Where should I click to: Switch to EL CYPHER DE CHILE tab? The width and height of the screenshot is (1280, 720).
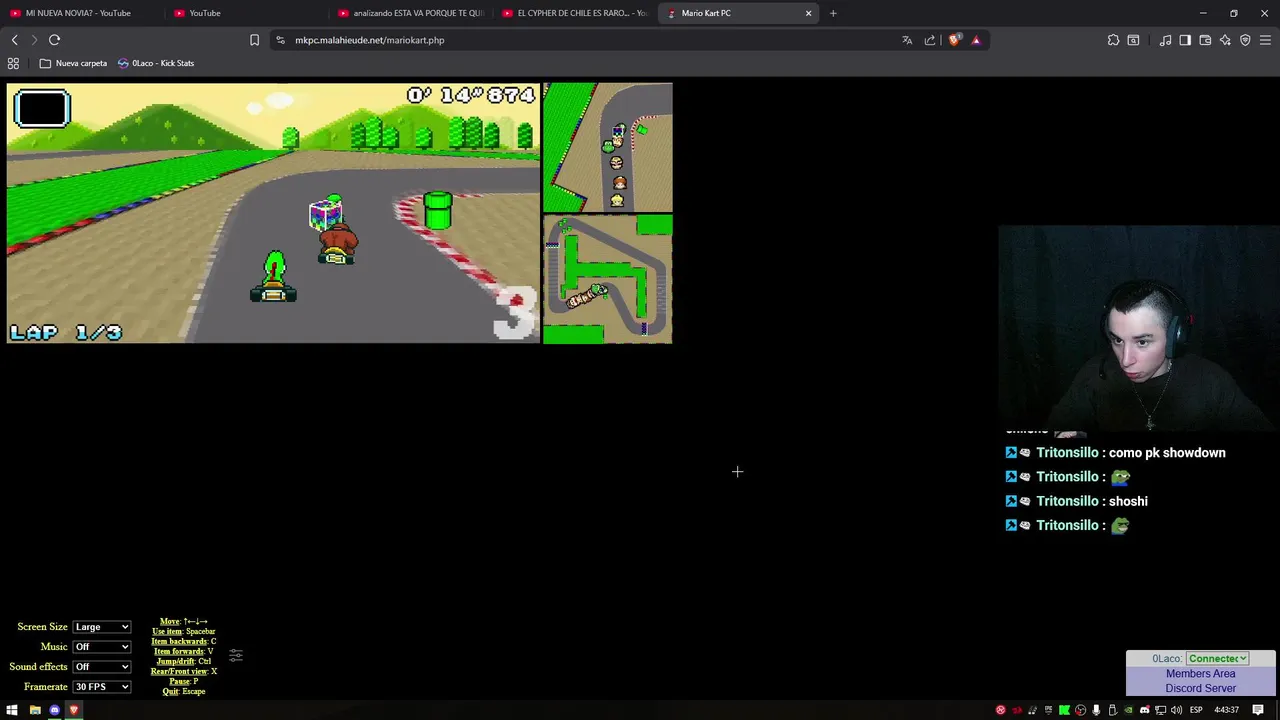coord(575,13)
